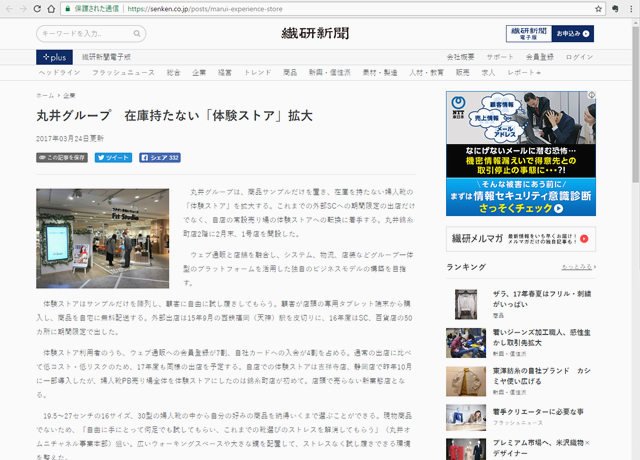Screen dimensions: 640x460
Task: Click この記事を保存 to save the article
Action: pyautogui.click(x=62, y=158)
